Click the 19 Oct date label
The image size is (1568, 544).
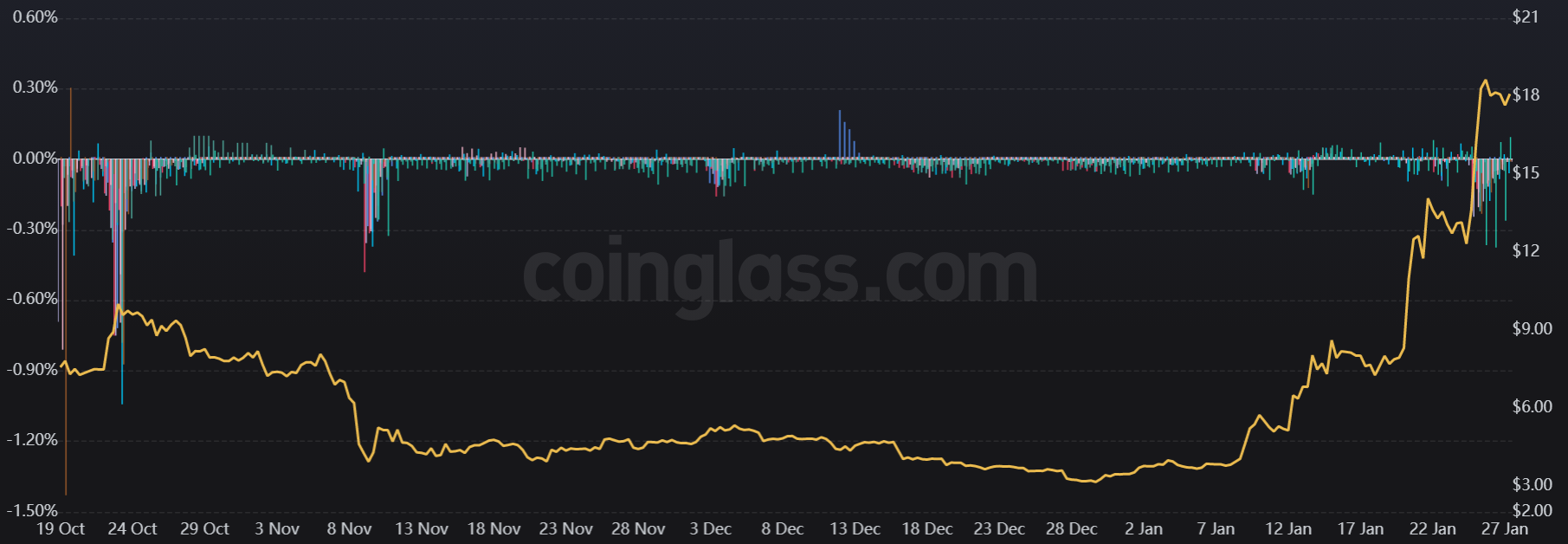[61, 528]
